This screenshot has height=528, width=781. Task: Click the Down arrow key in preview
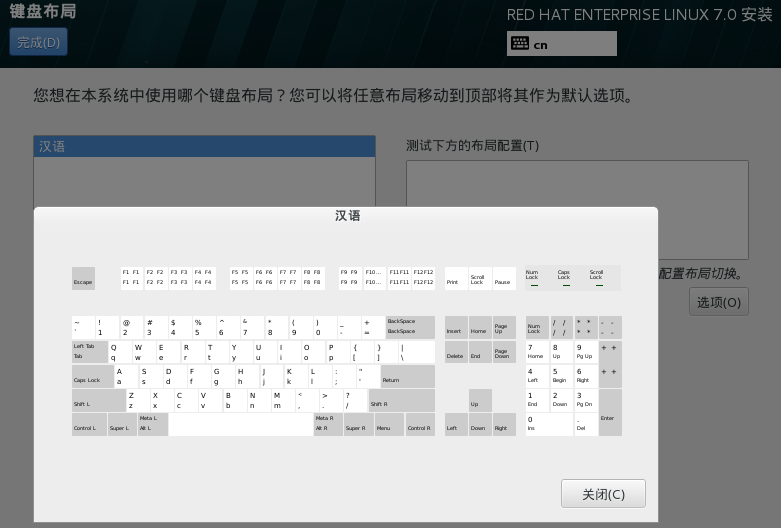[x=480, y=424]
